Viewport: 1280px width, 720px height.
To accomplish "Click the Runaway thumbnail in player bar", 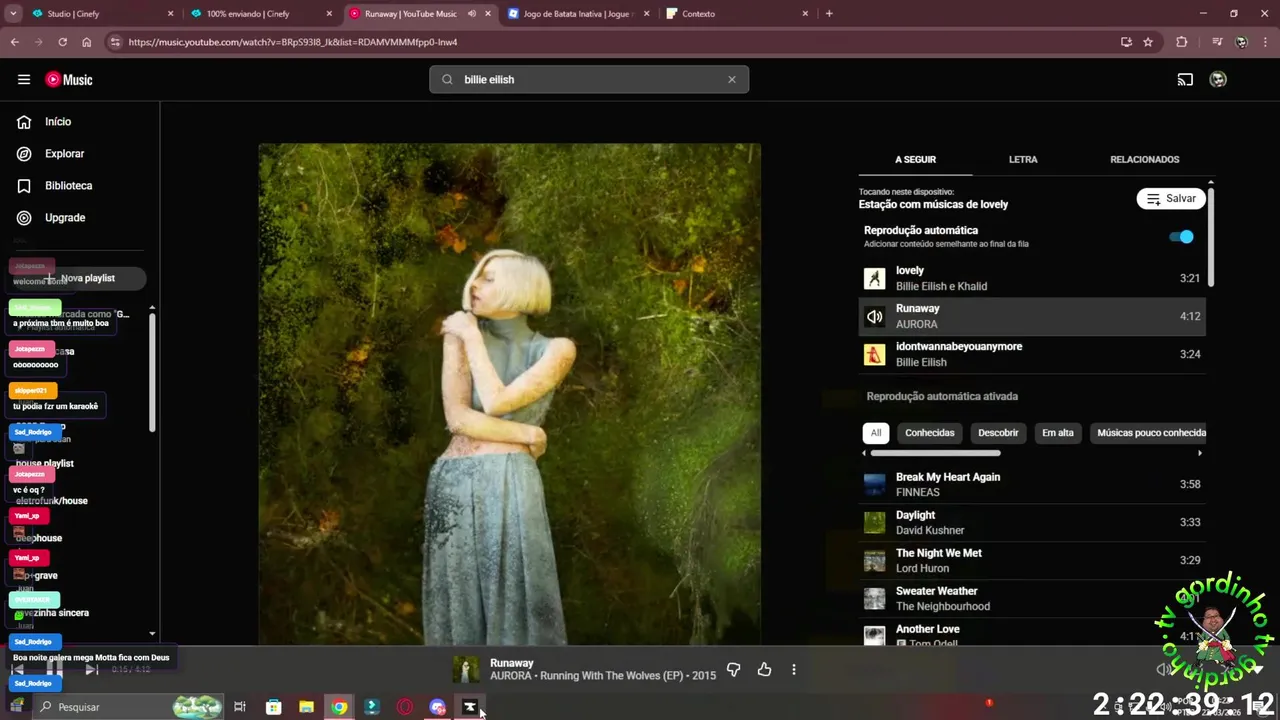I will pyautogui.click(x=466, y=669).
